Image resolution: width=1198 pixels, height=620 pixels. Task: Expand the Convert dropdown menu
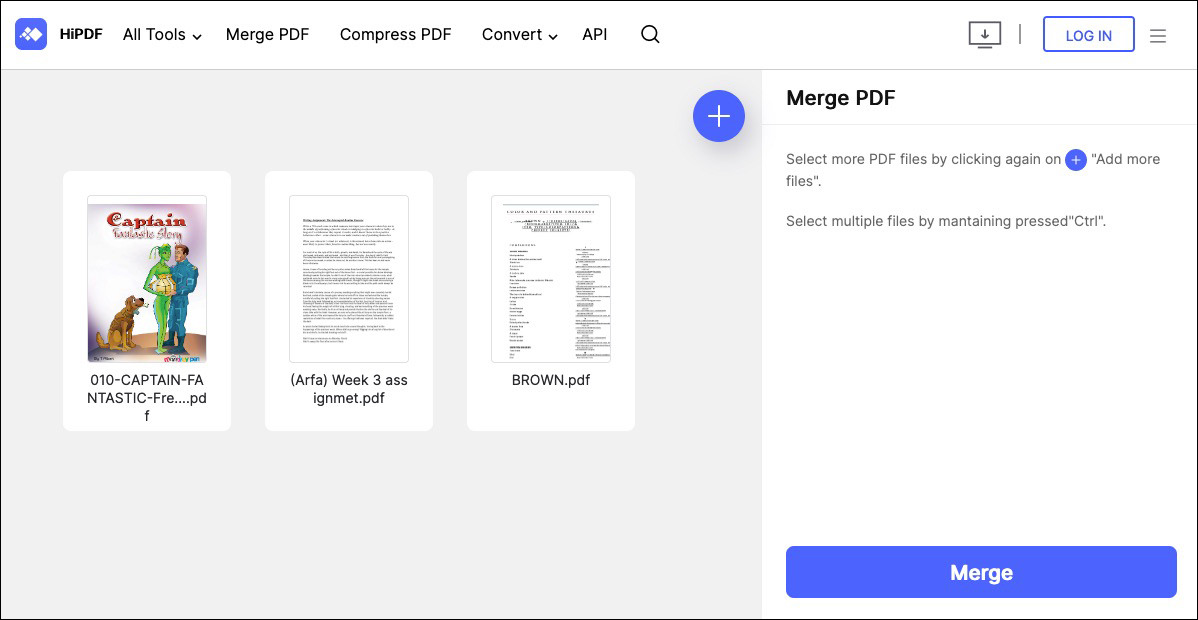(x=520, y=35)
